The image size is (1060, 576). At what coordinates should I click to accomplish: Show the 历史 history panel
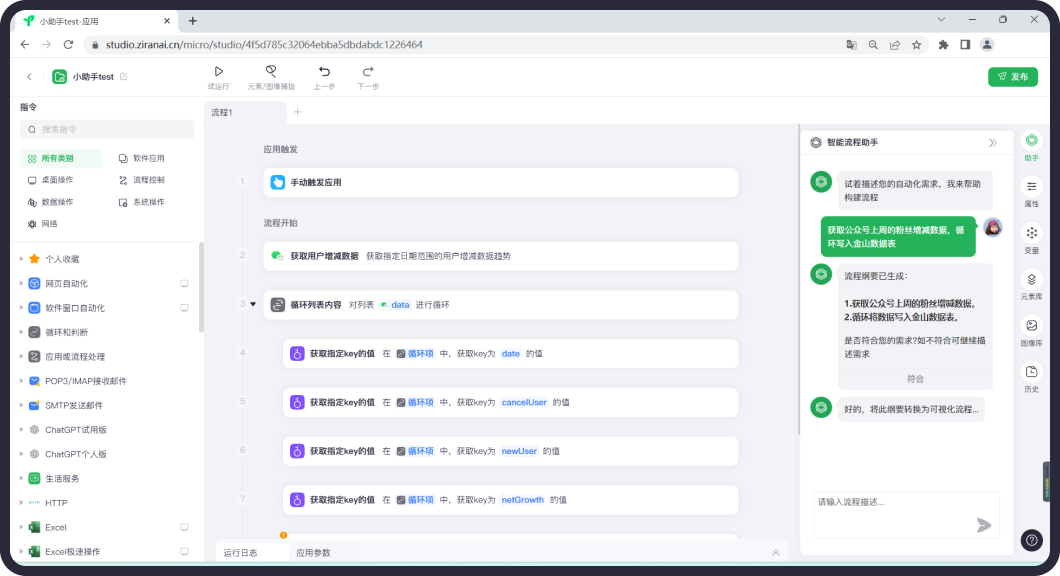[1031, 377]
